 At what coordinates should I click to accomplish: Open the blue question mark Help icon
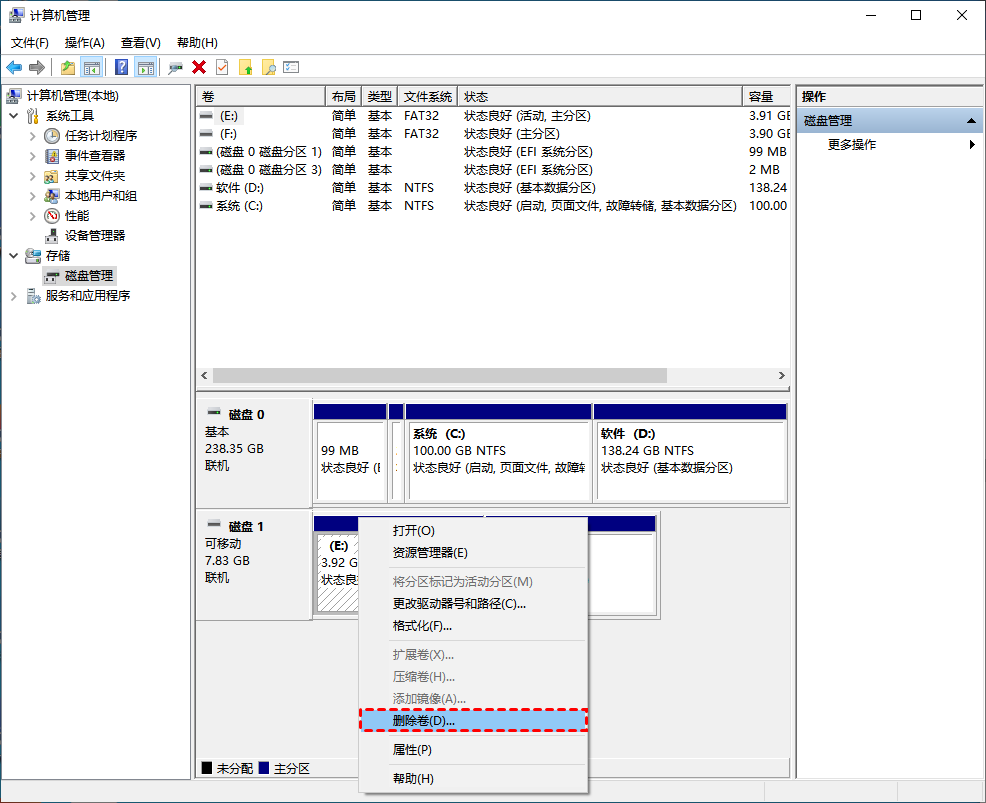[122, 67]
